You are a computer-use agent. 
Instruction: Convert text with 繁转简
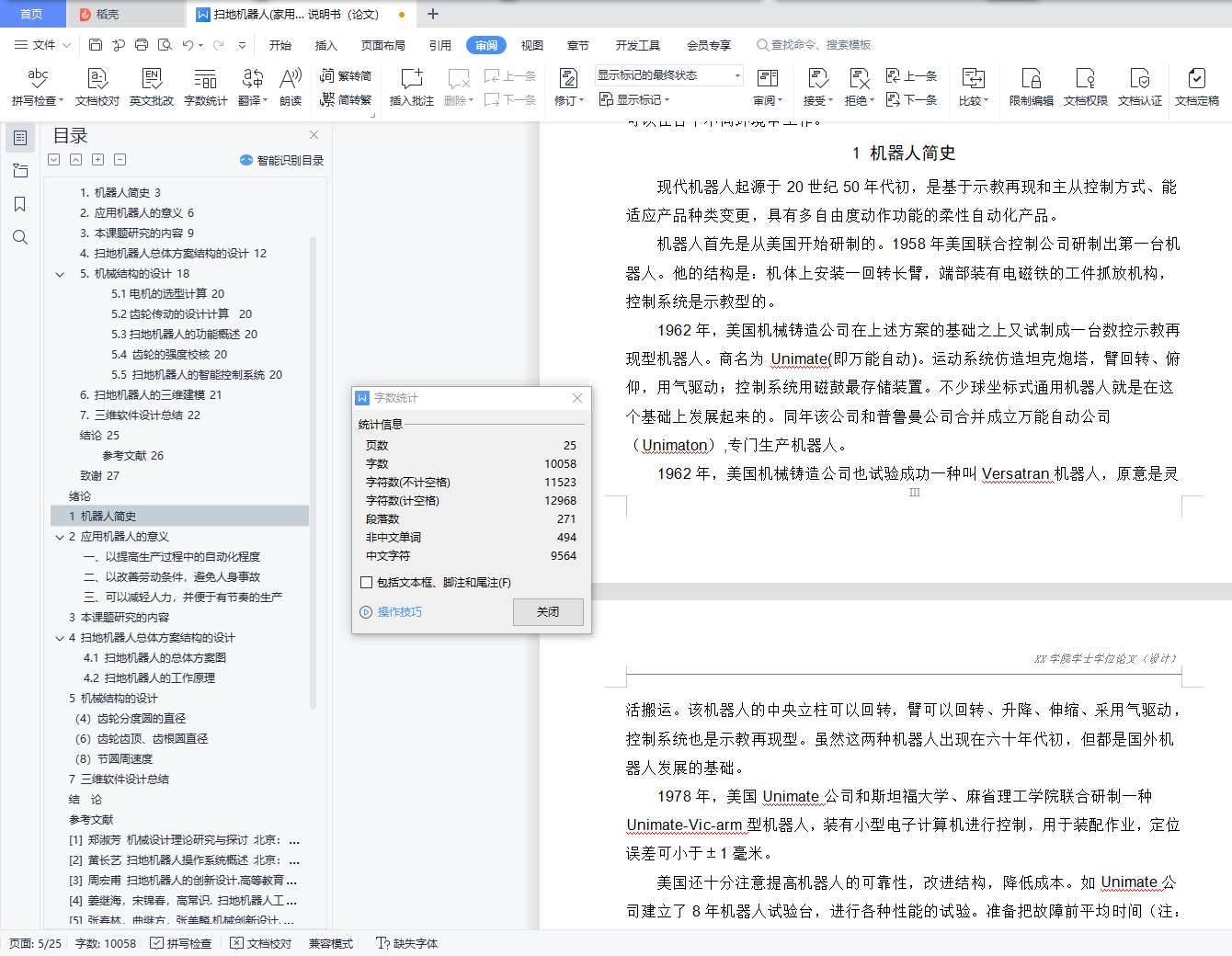[346, 76]
